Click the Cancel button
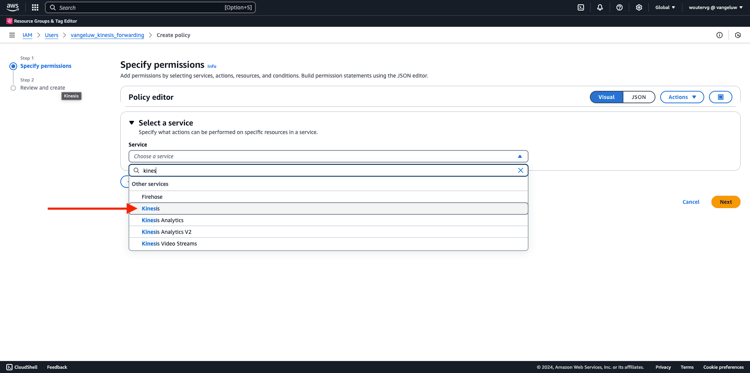Viewport: 750px width, 373px height. (x=691, y=202)
